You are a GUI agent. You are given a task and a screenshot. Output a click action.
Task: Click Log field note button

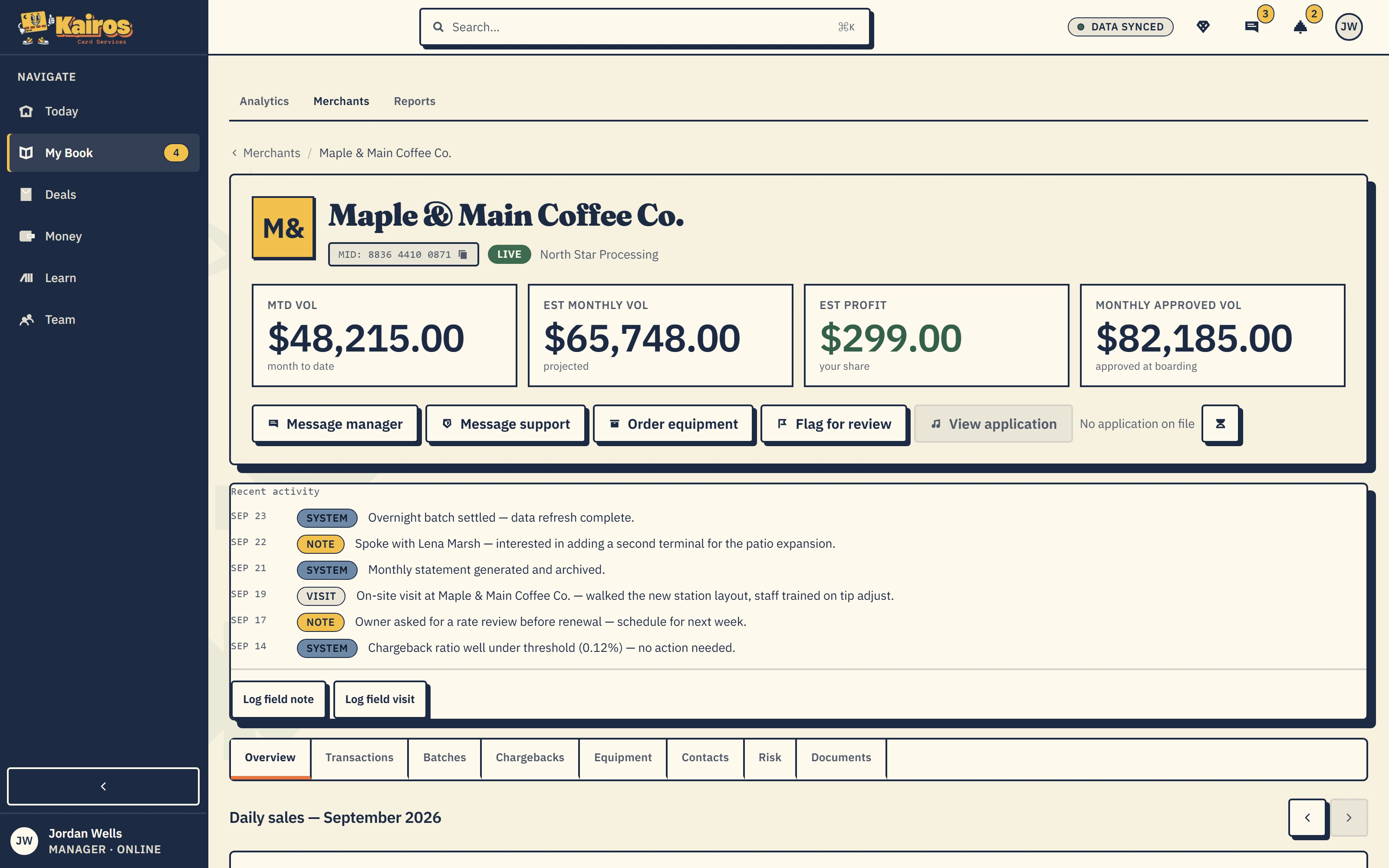pyautogui.click(x=278, y=699)
